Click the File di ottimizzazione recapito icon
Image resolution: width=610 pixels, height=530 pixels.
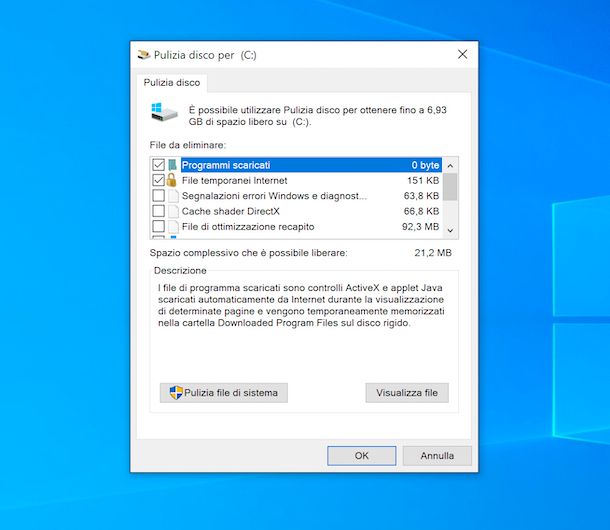tap(173, 226)
